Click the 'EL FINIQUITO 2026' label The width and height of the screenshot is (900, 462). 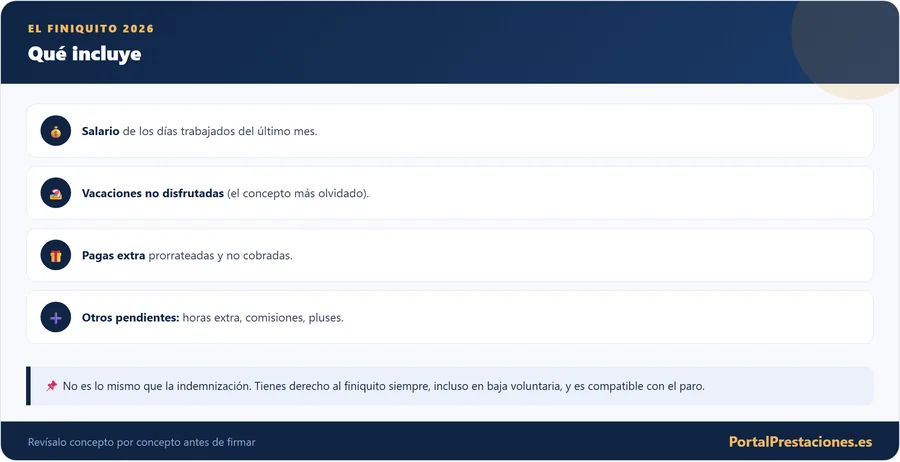[x=91, y=29]
